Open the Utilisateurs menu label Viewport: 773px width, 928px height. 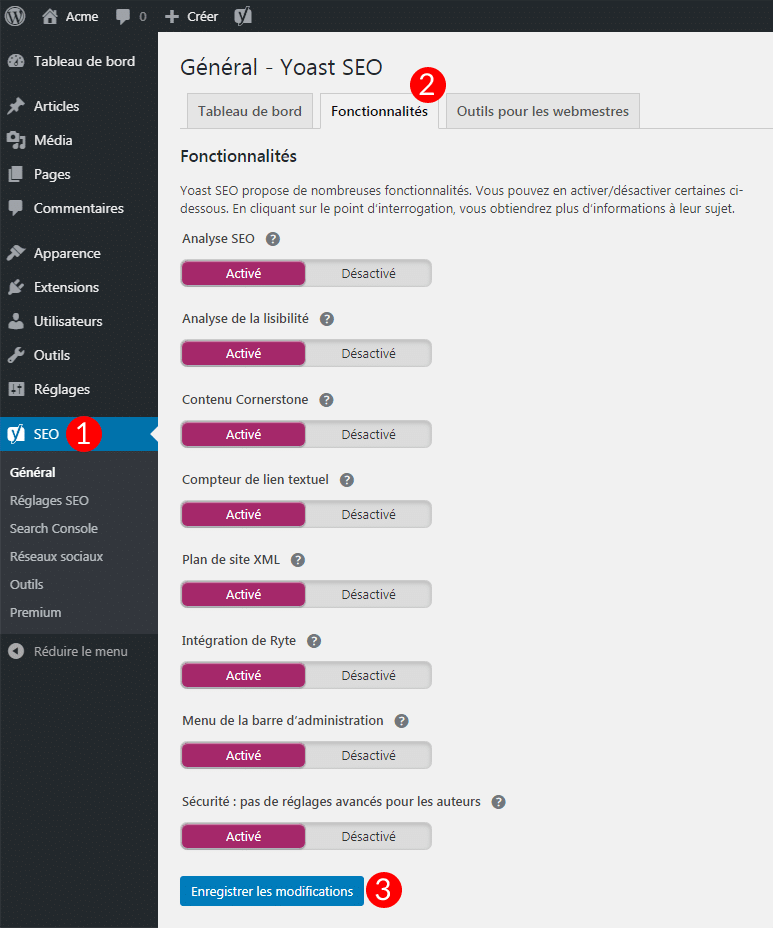68,321
